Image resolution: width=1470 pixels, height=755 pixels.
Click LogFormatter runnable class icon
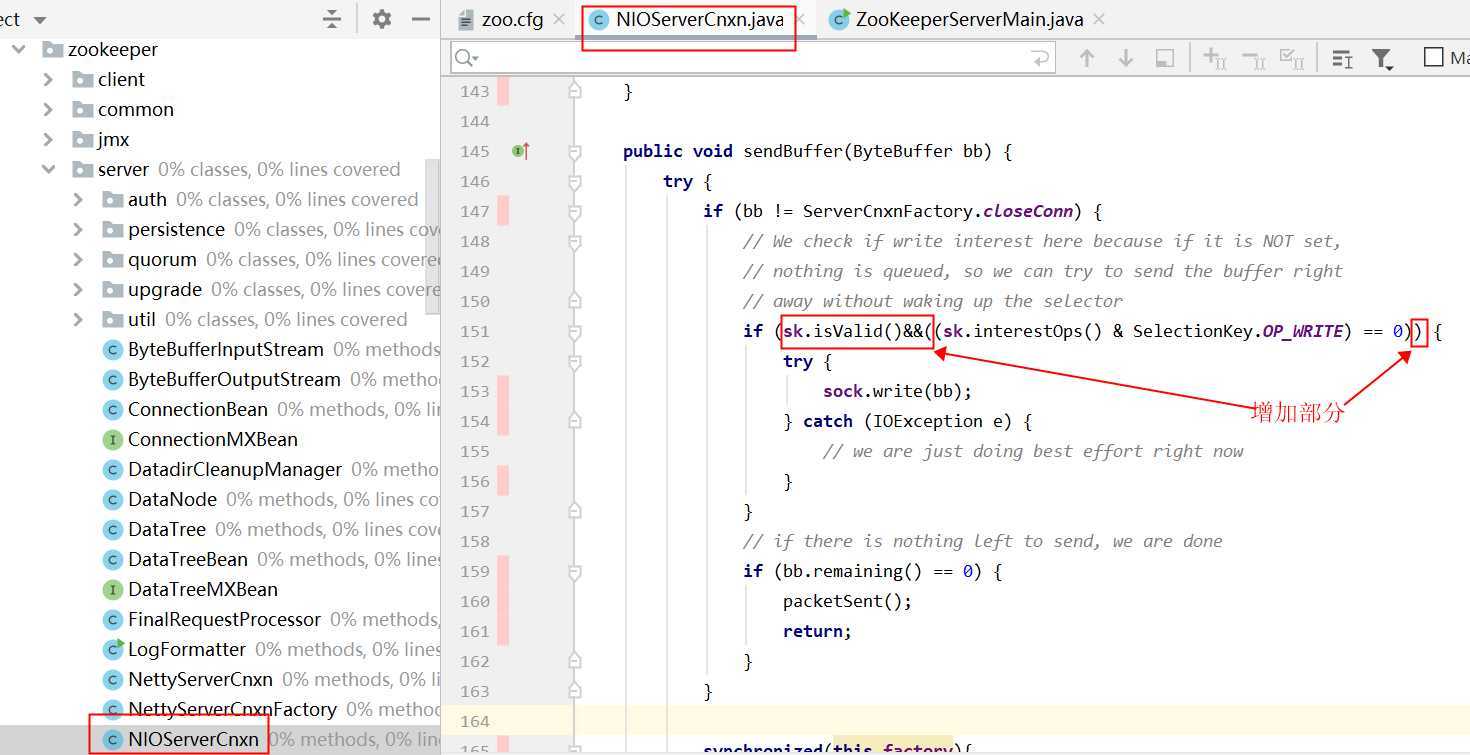click(x=113, y=650)
